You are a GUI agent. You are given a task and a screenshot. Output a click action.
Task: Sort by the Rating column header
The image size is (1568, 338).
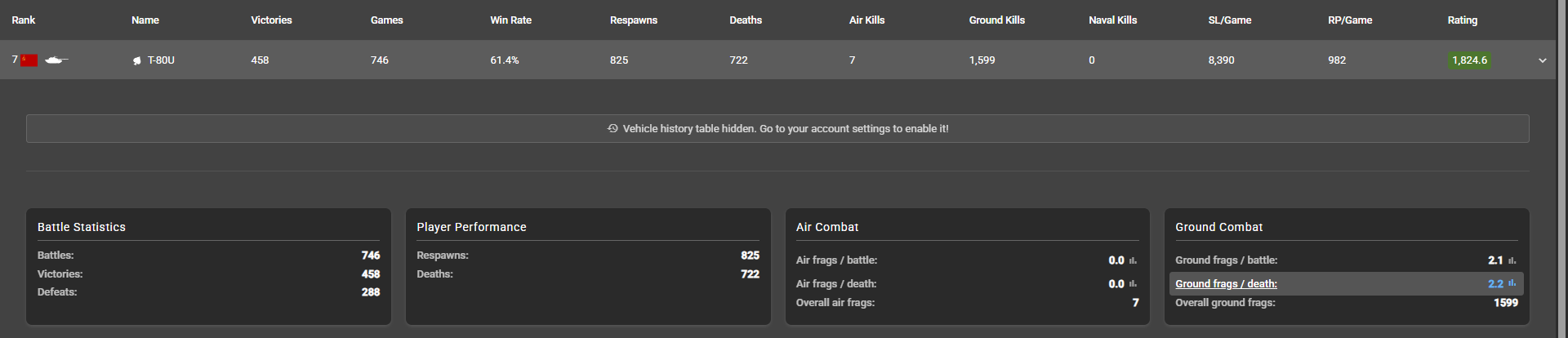tap(1462, 20)
